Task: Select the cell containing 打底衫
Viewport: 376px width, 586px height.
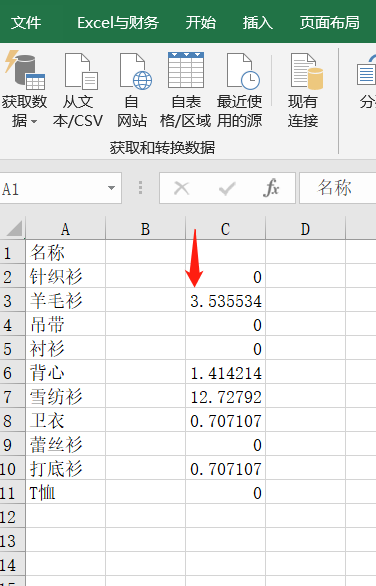Action: [x=65, y=468]
